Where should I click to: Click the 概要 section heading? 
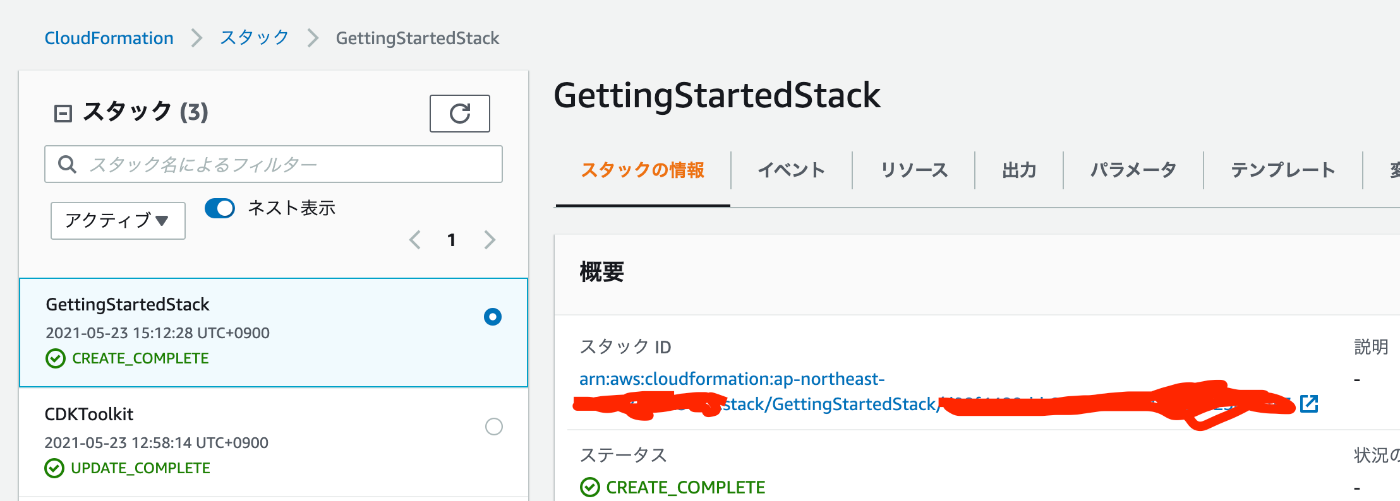(x=602, y=272)
